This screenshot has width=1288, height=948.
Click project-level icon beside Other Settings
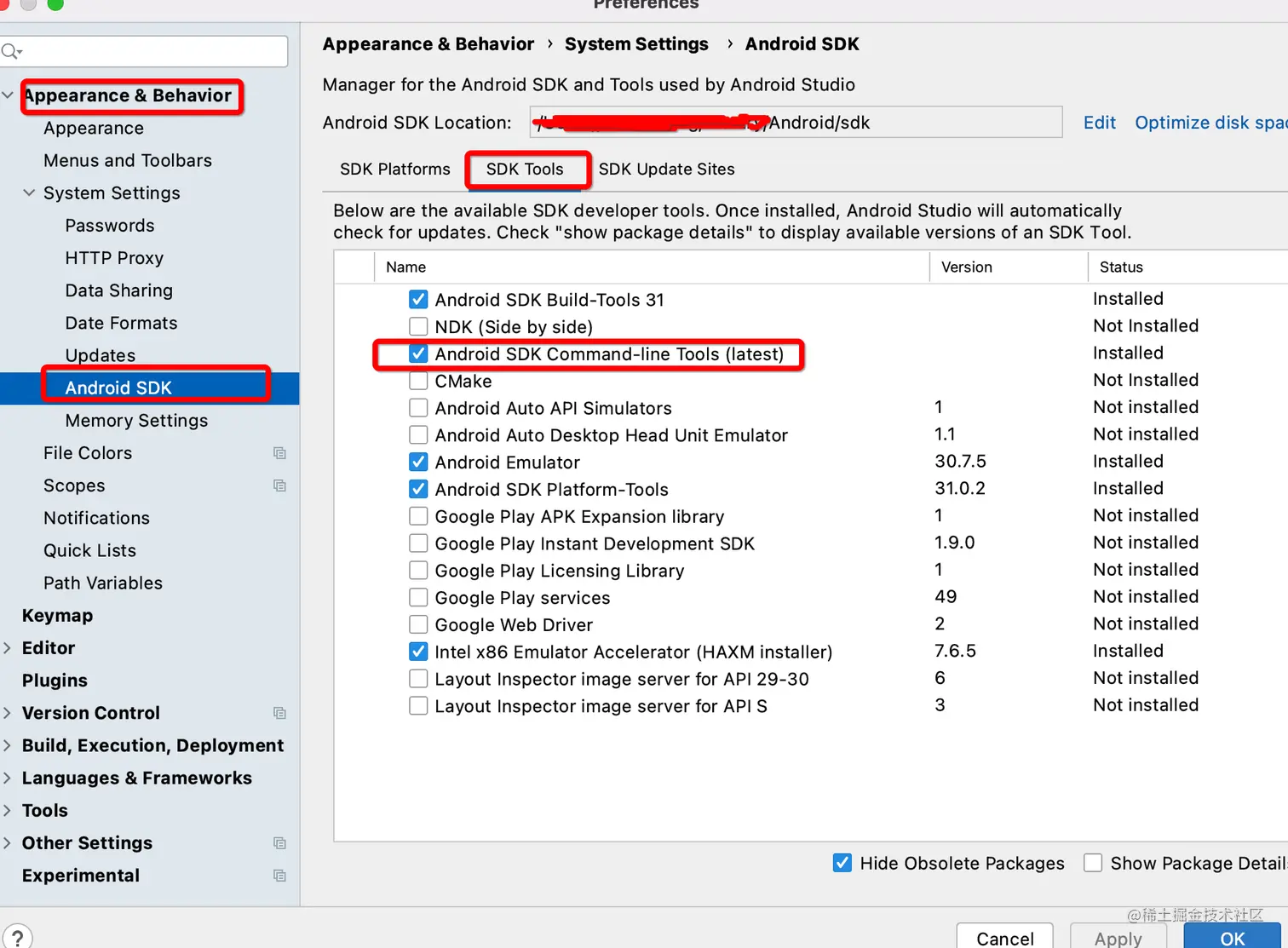pos(279,843)
